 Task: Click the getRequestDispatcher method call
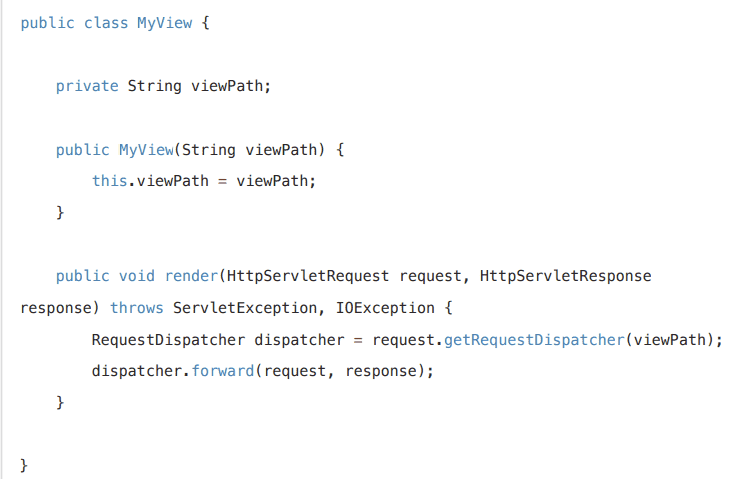(x=534, y=339)
